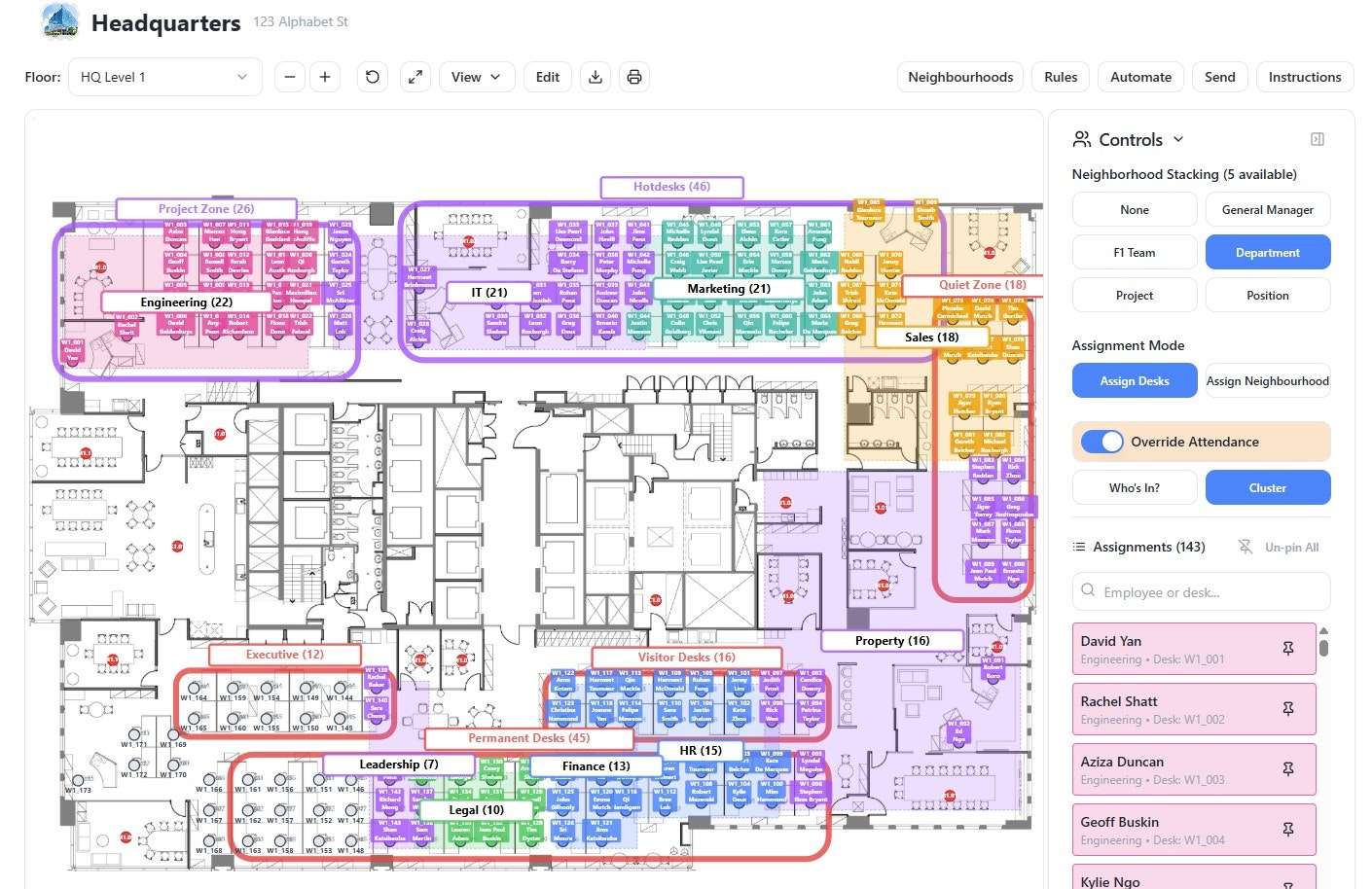Open the HQ Level 1 floor dropdown
This screenshot has height=889, width=1372.
[x=165, y=77]
